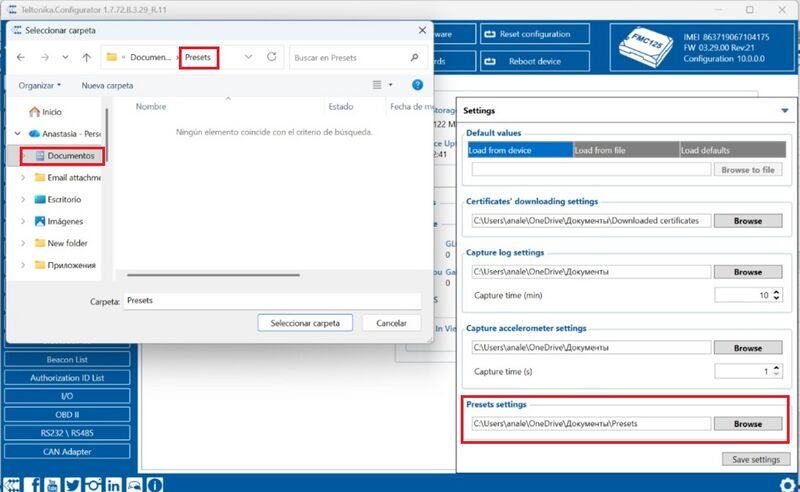Browse for Capture log folder
This screenshot has height=492, width=800.
click(747, 272)
